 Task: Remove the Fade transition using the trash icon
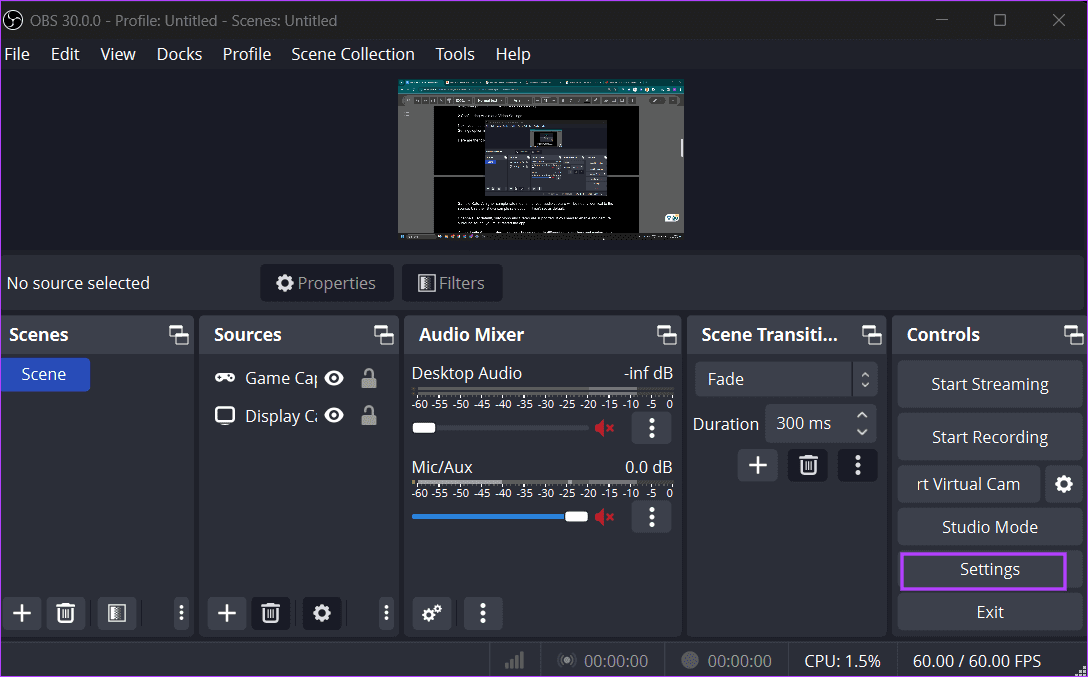pos(807,464)
